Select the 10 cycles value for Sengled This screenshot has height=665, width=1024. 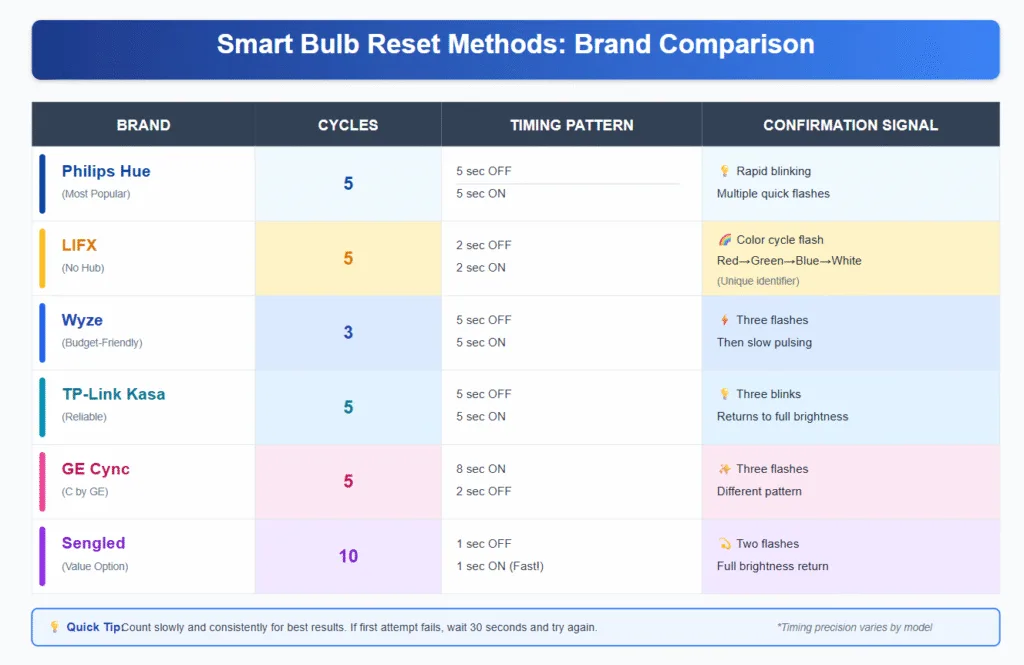349,556
